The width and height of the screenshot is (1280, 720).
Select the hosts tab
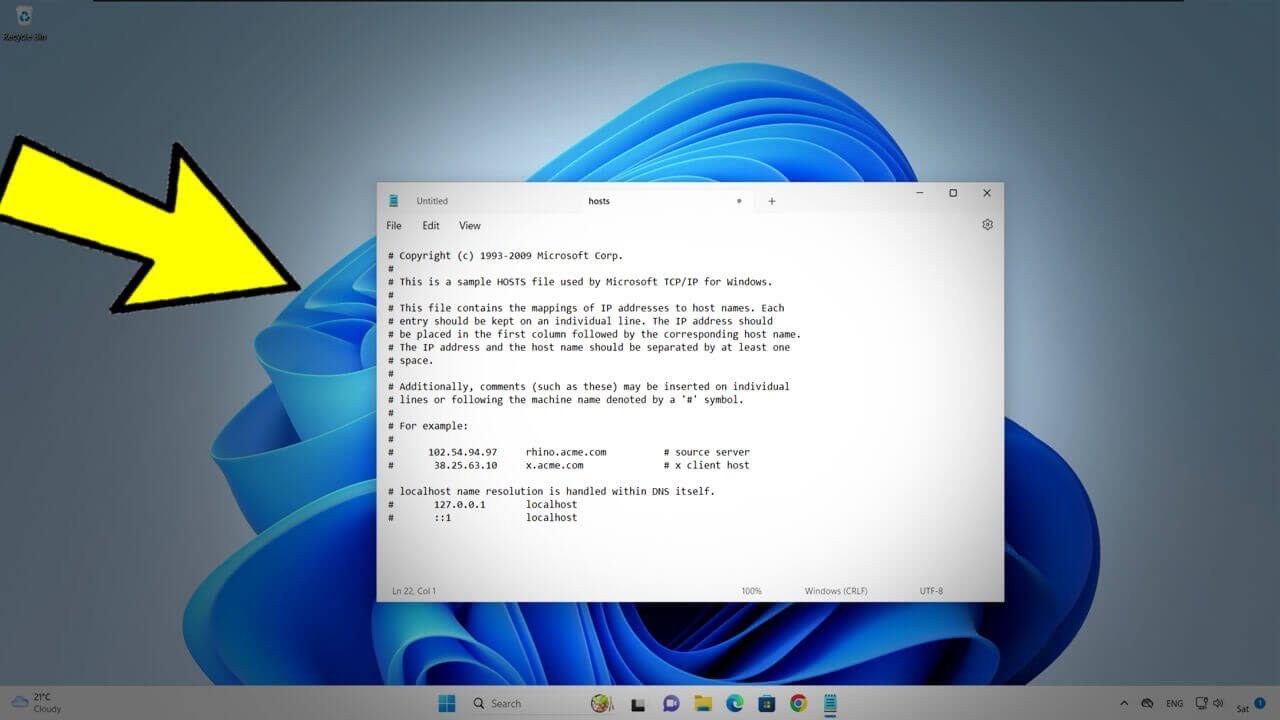[599, 201]
